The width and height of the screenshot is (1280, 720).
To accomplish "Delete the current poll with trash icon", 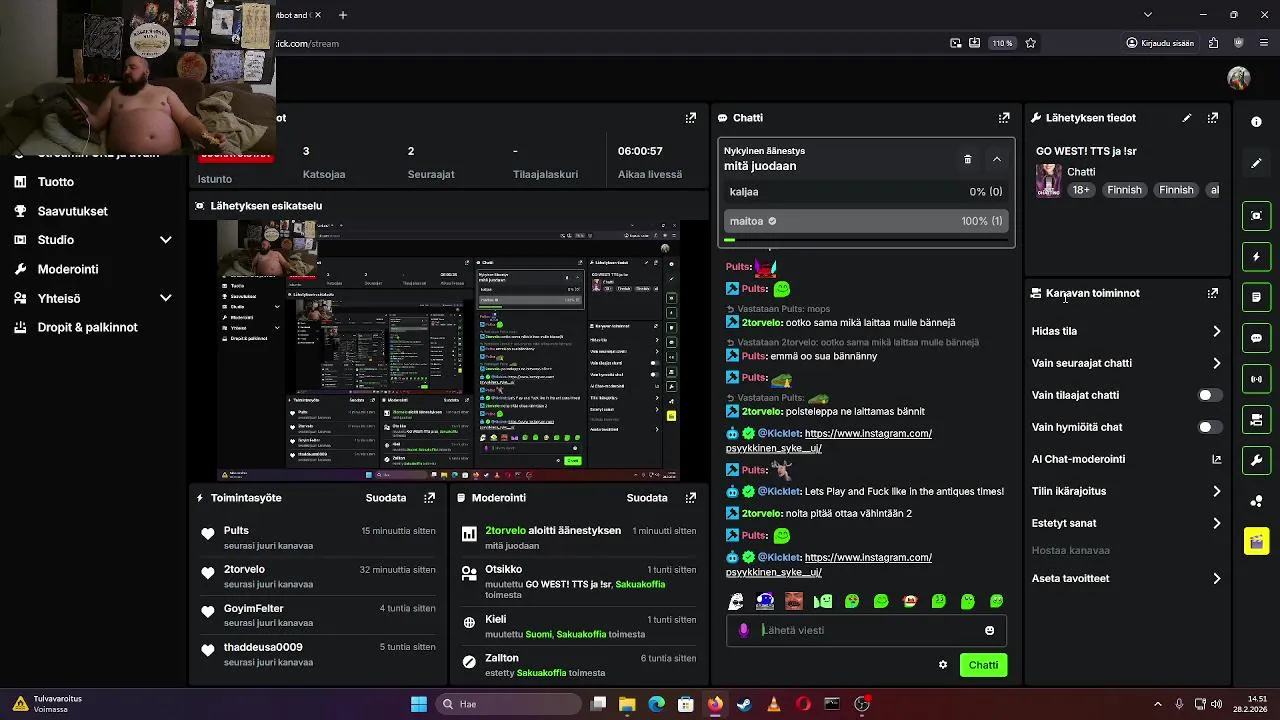I will point(967,159).
